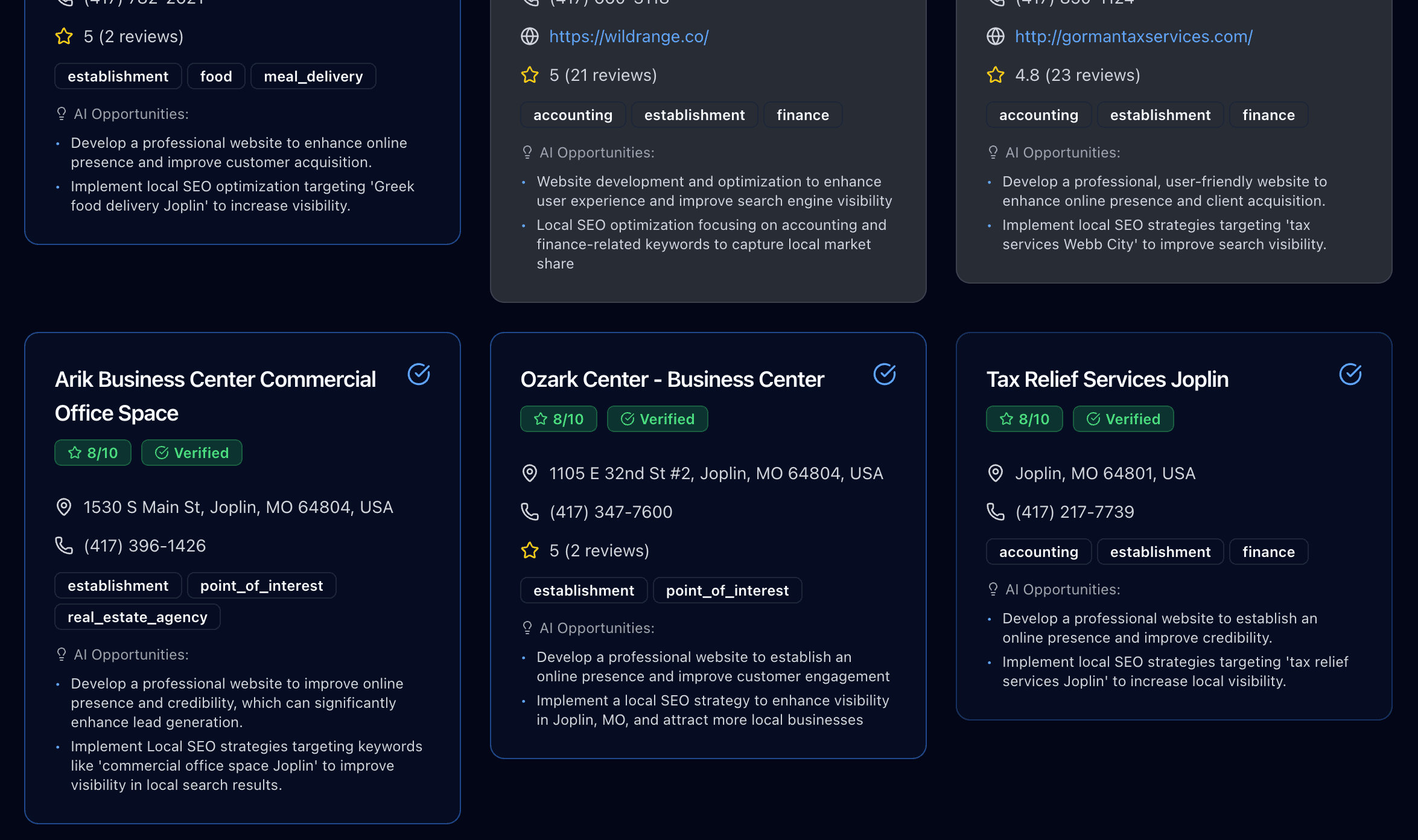This screenshot has height=840, width=1418.
Task: Toggle selection checkmark on Ozark Center card
Action: coord(885,375)
